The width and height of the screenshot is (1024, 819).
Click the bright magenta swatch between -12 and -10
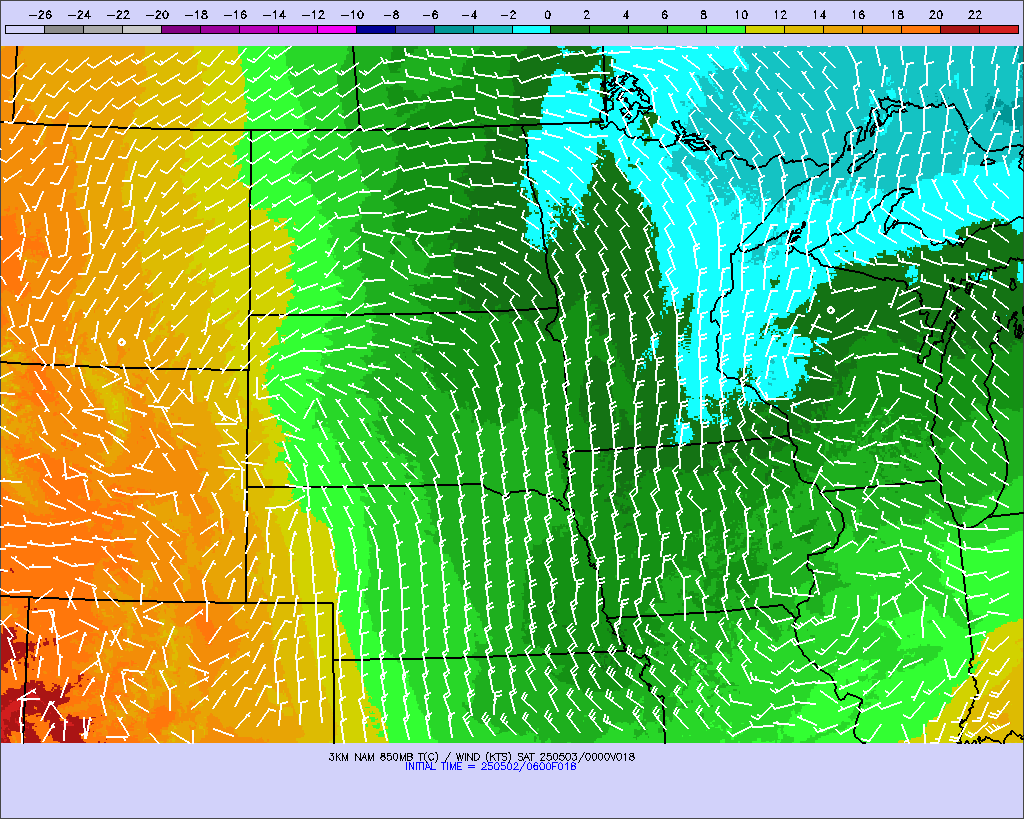tap(337, 29)
